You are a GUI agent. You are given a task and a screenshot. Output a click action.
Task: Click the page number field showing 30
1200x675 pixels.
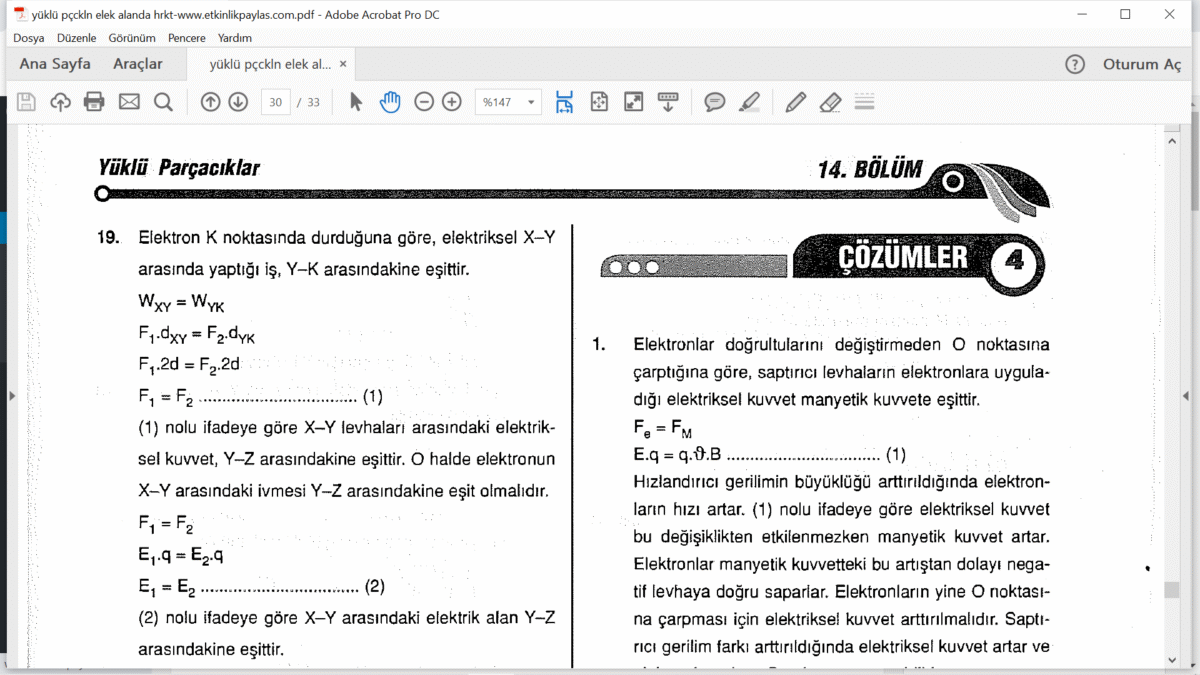tap(275, 102)
